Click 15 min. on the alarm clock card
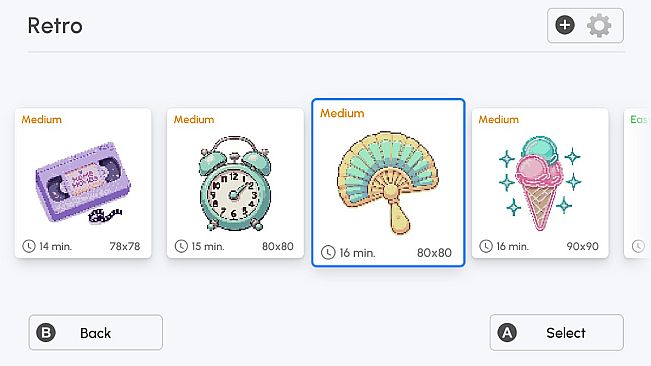This screenshot has height=366, width=651. [x=208, y=246]
